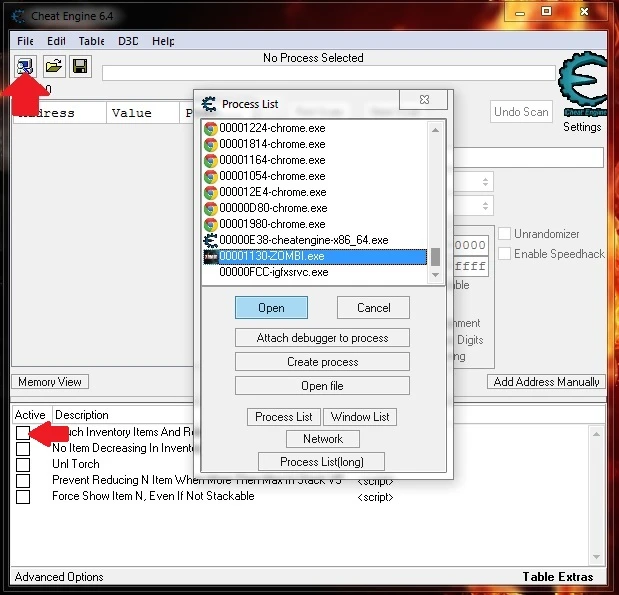Click the Memory View button
Screen dimensions: 619x595
[50, 382]
